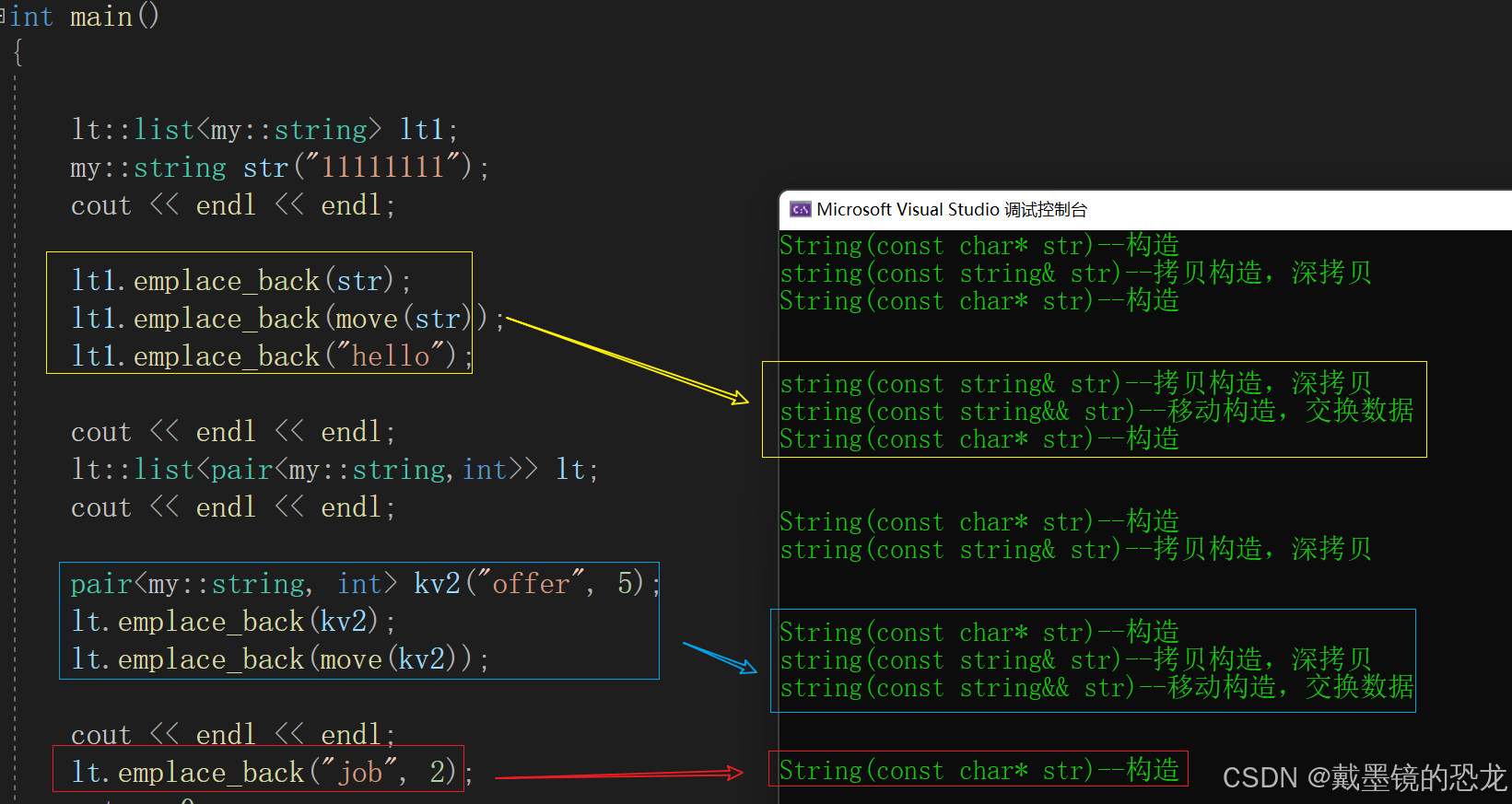1512x804 pixels.
Task: Click the console window icon beside Microsoft Visual Studio
Action: point(800,210)
